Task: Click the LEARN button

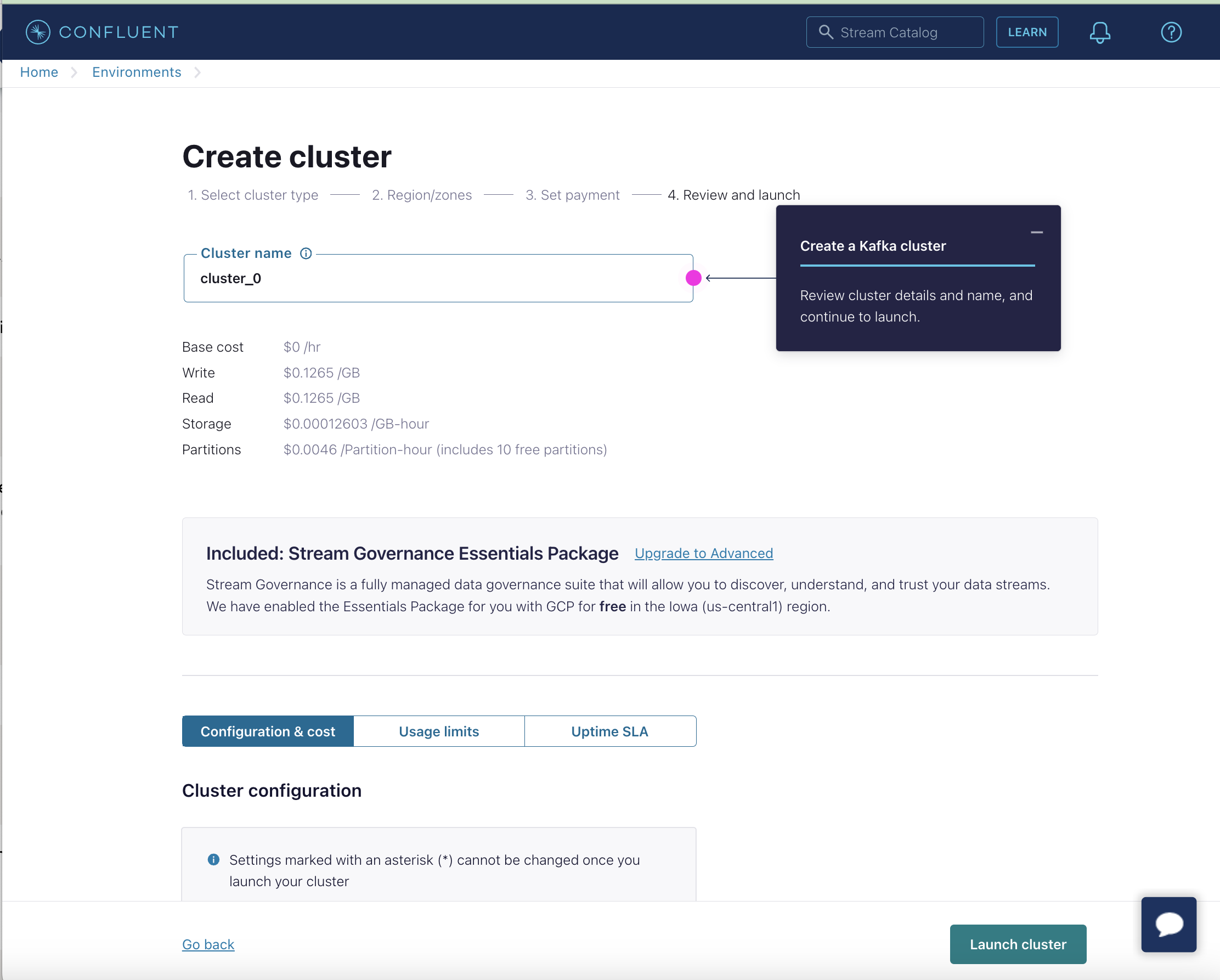Action: tap(1027, 32)
